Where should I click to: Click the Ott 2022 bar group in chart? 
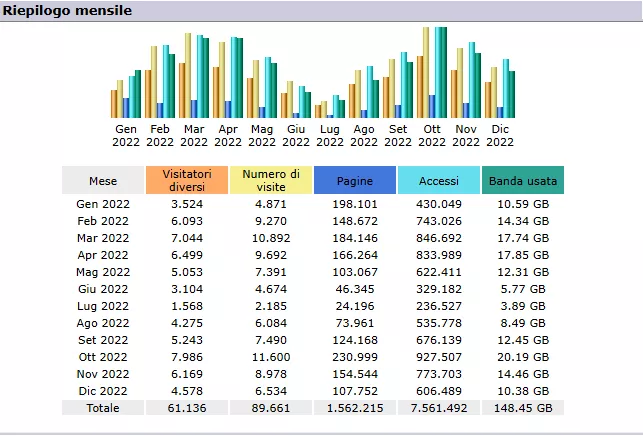[x=432, y=75]
